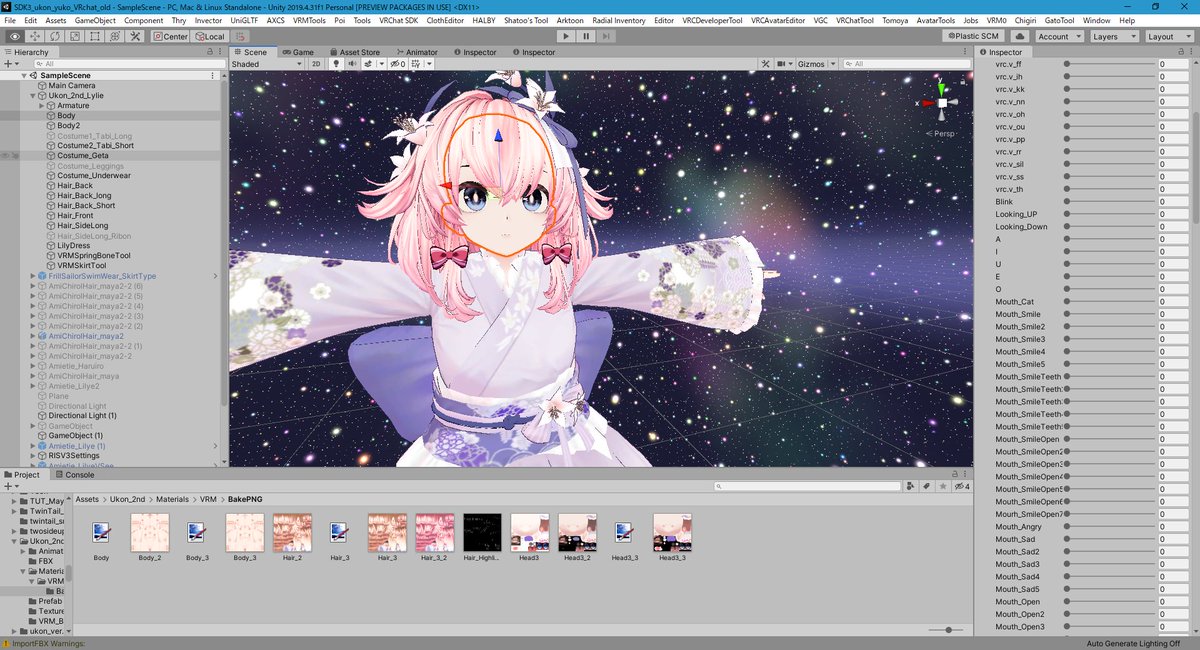
Task: Collapse the Ukon_2nd_Lylie hierarchy node
Action: [x=35, y=96]
